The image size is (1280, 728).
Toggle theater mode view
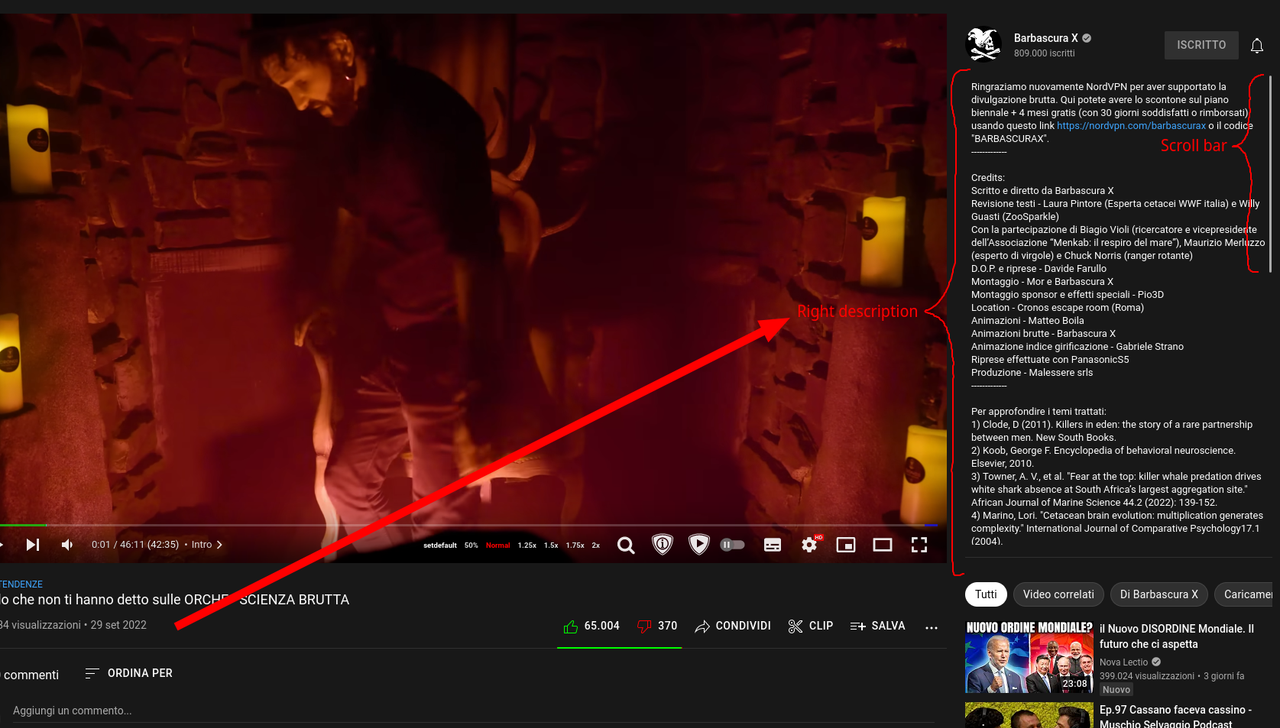(882, 545)
